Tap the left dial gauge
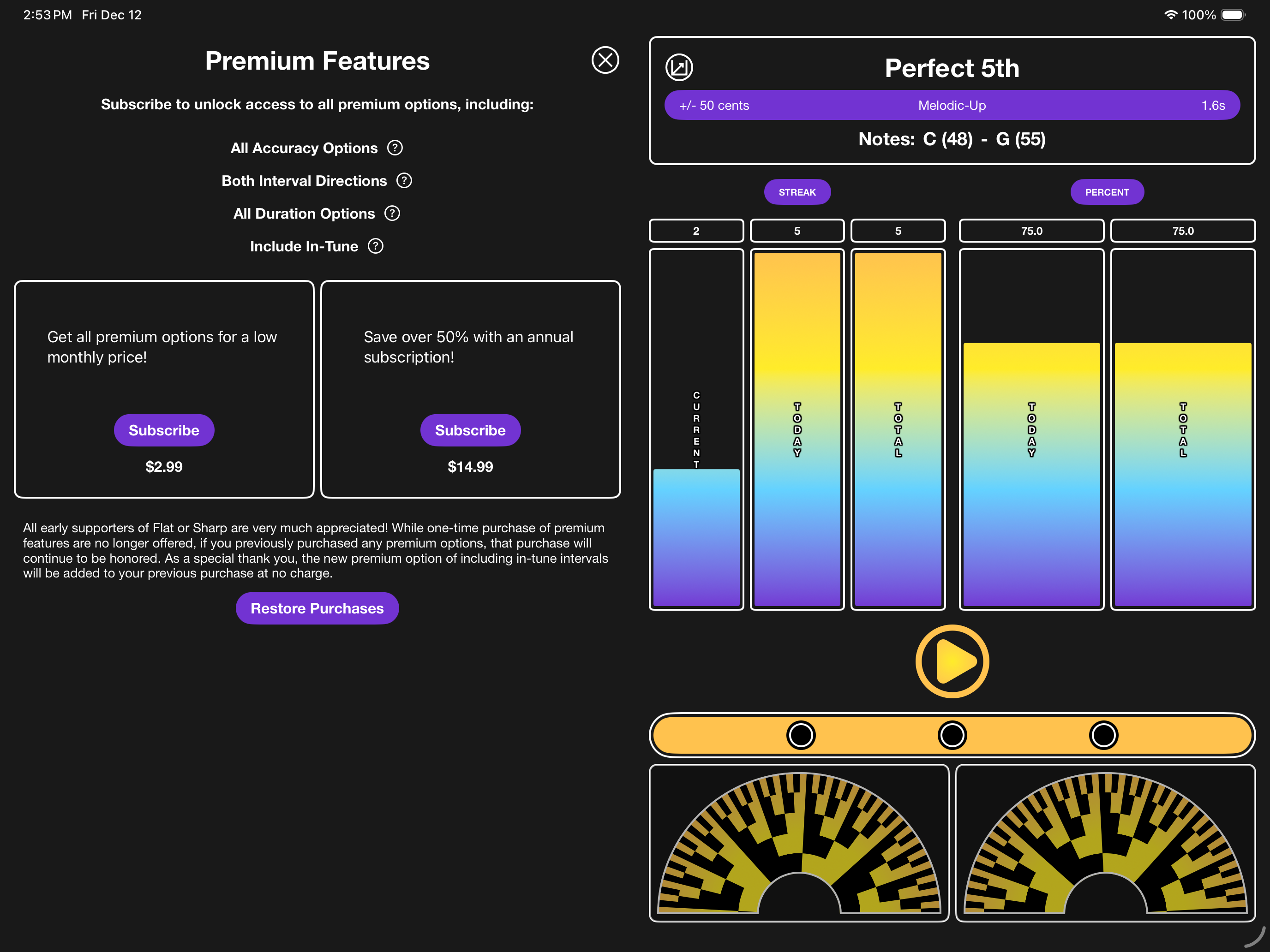This screenshot has height=952, width=1270. pos(799,843)
